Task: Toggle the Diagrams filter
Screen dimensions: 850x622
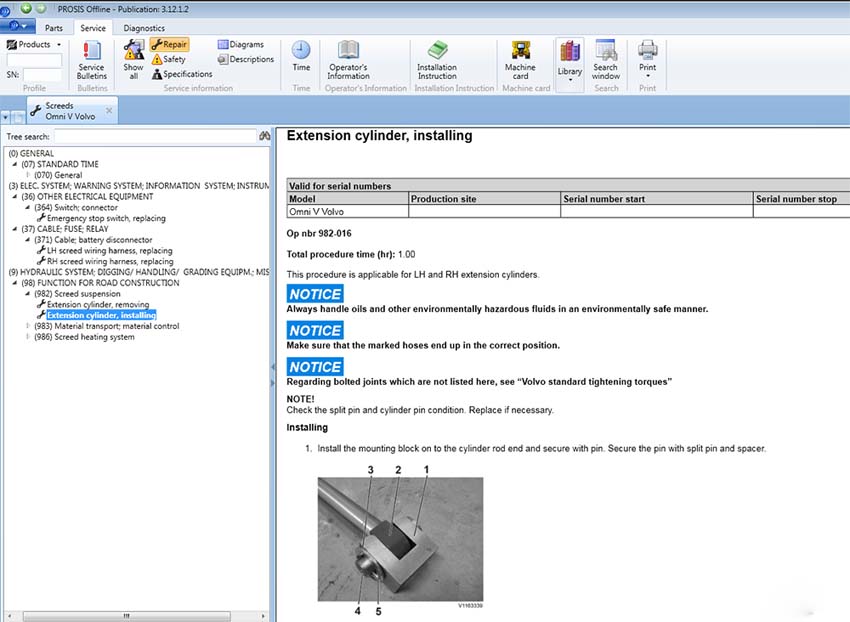Action: coord(241,44)
